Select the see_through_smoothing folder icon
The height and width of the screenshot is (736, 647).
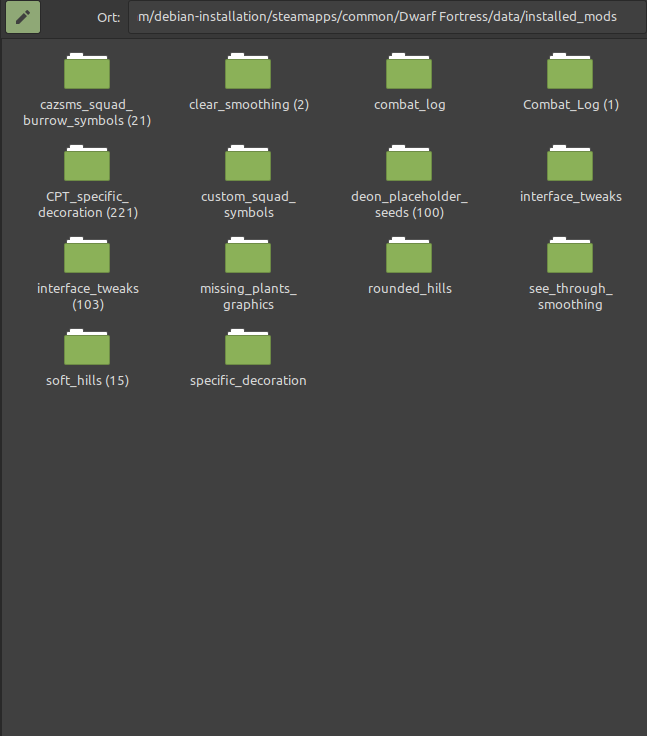click(x=570, y=255)
